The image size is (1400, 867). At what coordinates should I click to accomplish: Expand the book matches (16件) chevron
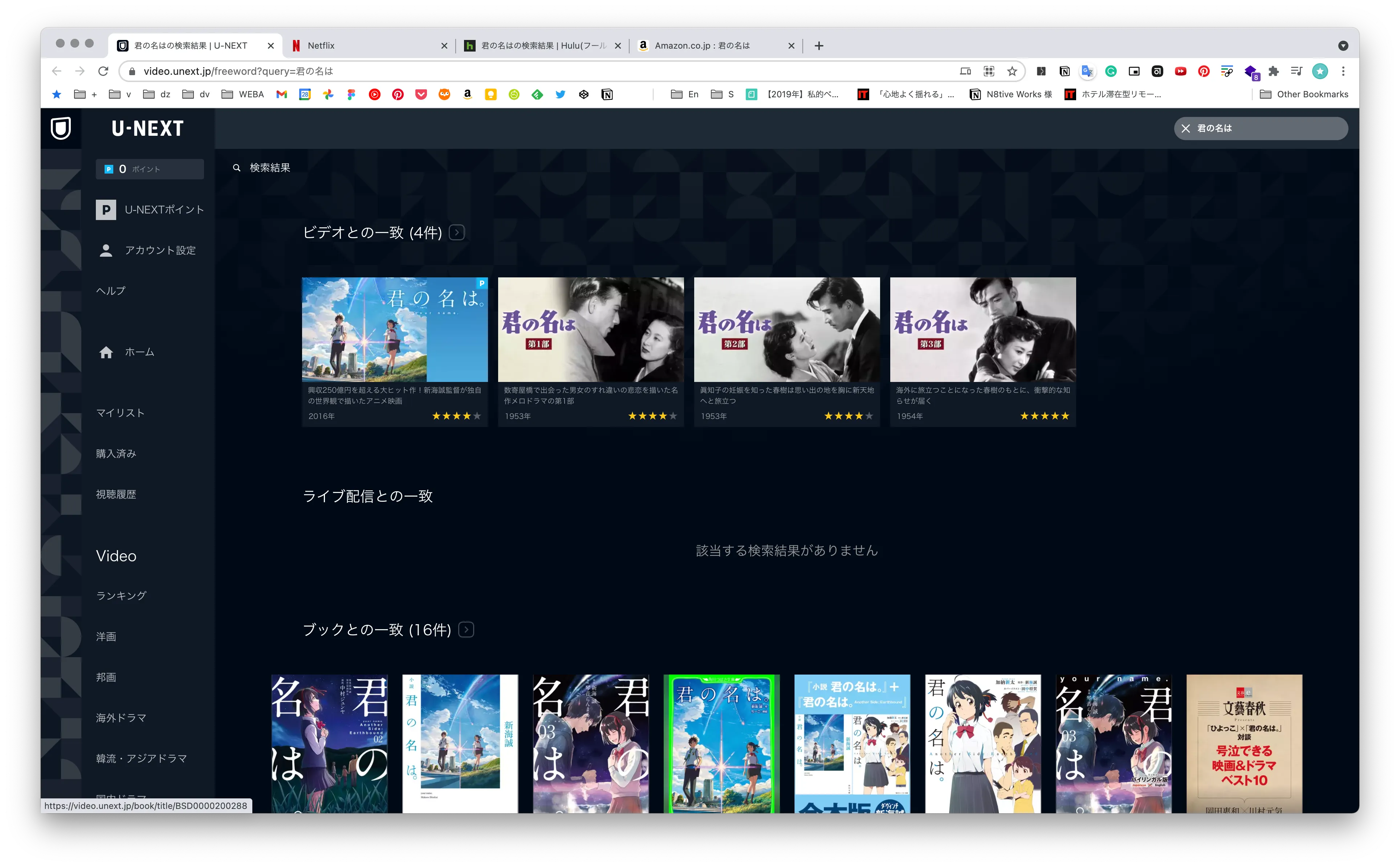(x=466, y=630)
